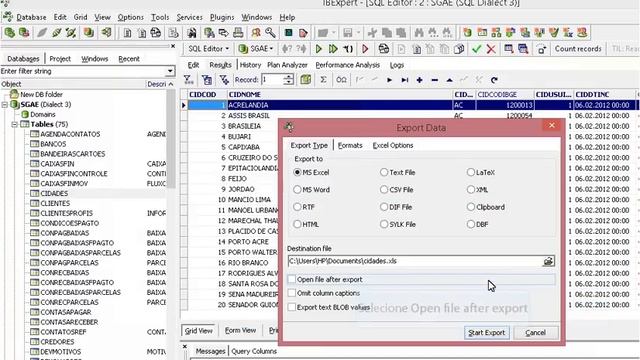Enable Open file after export checkbox

click(x=291, y=280)
